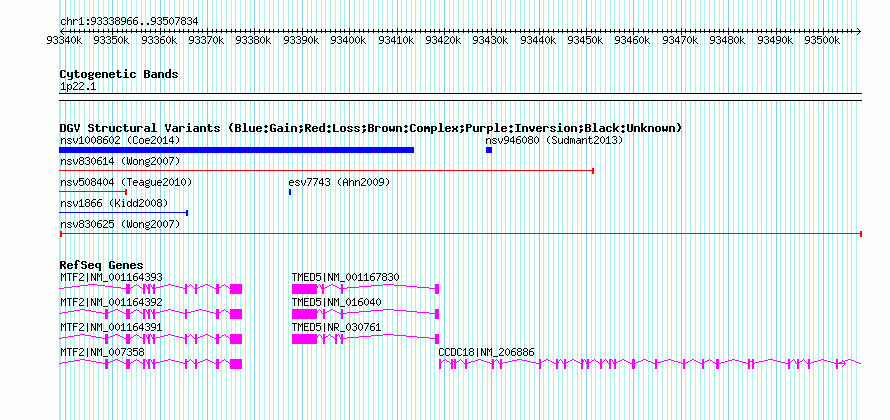Image resolution: width=890 pixels, height=420 pixels.
Task: Click the 93360k ruler tick label
Action: [157, 40]
